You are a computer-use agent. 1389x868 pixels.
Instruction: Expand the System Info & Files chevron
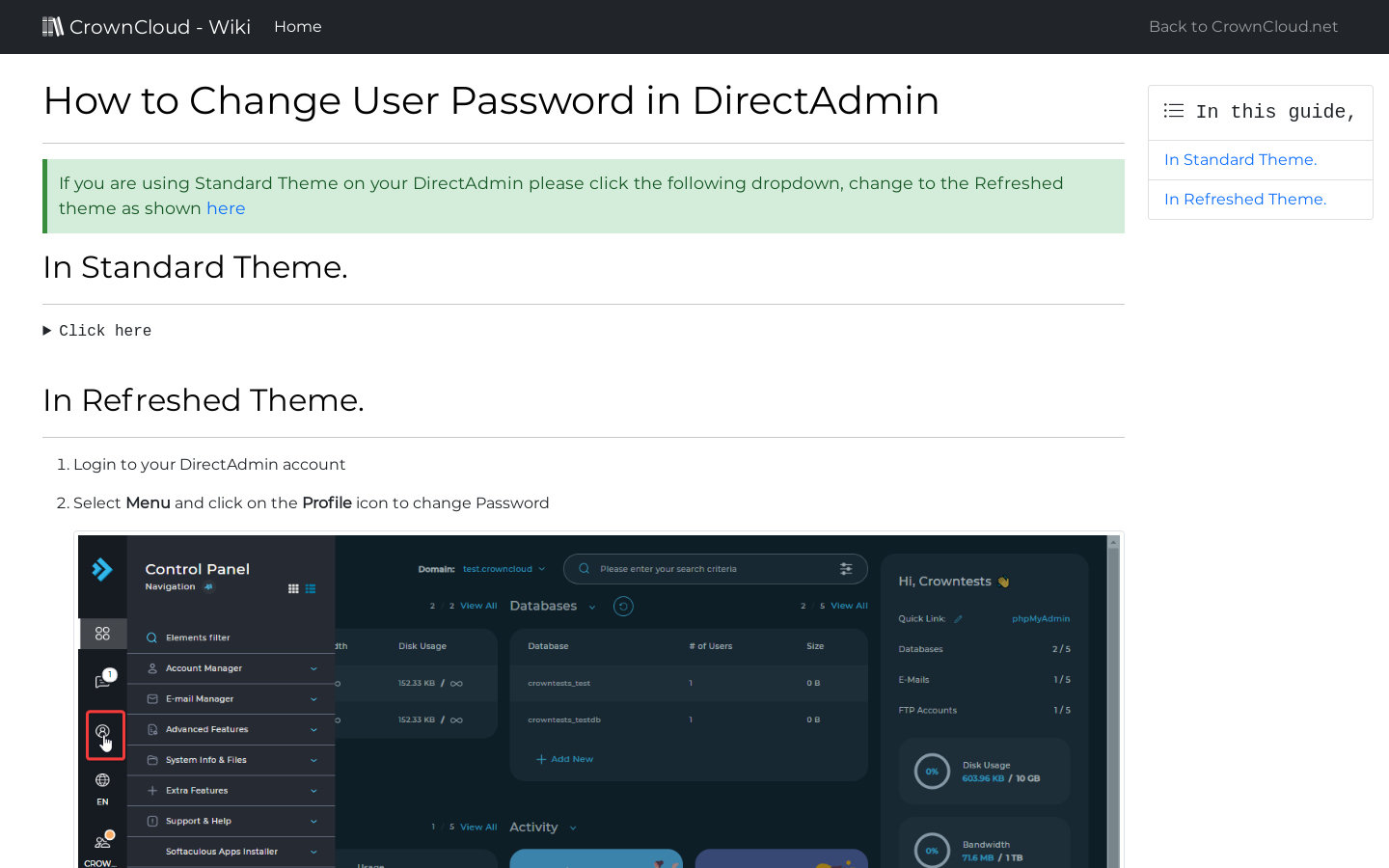(x=313, y=760)
